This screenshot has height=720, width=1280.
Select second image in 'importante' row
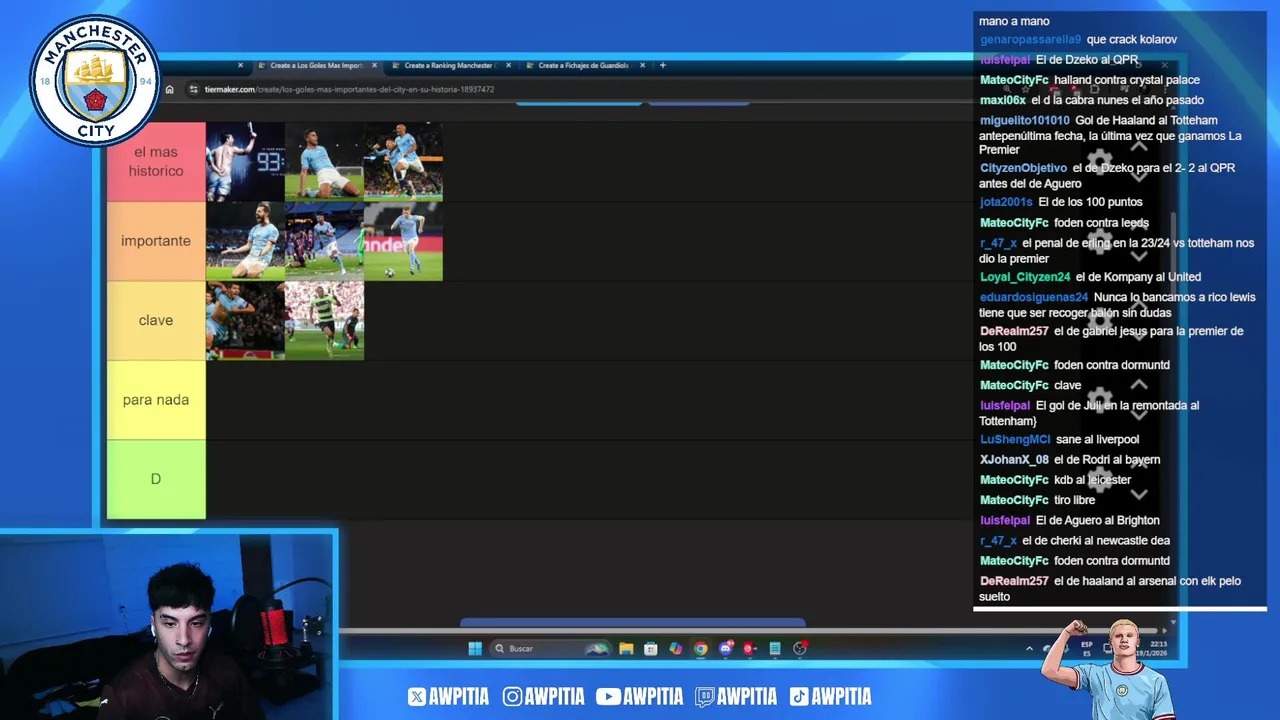tap(324, 241)
